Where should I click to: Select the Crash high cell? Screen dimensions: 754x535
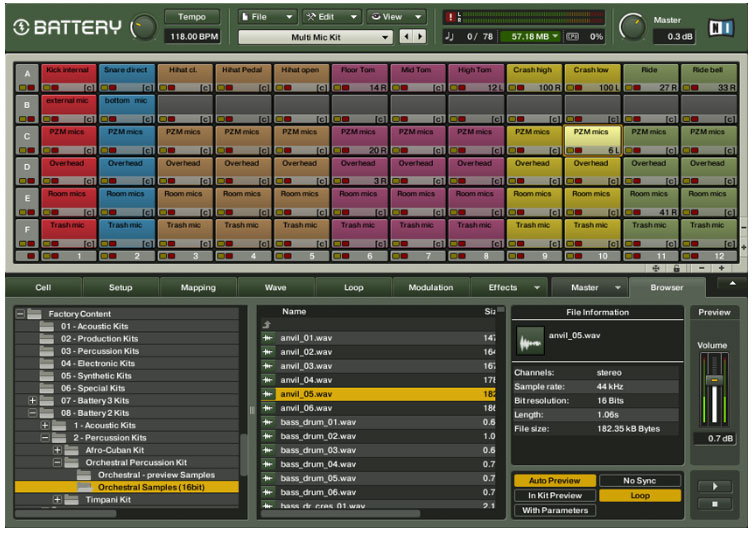[533, 78]
